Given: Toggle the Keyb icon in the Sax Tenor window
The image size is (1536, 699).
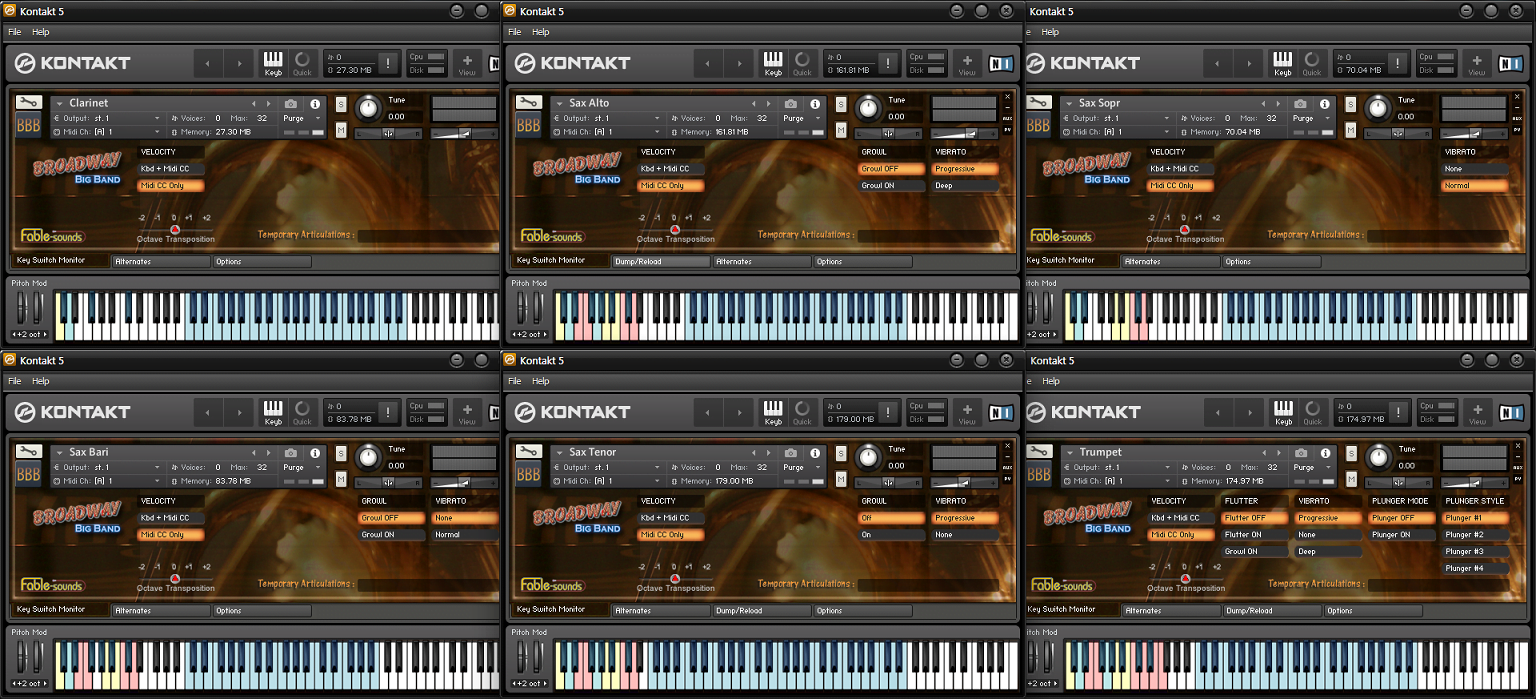Looking at the screenshot, I should point(773,412).
